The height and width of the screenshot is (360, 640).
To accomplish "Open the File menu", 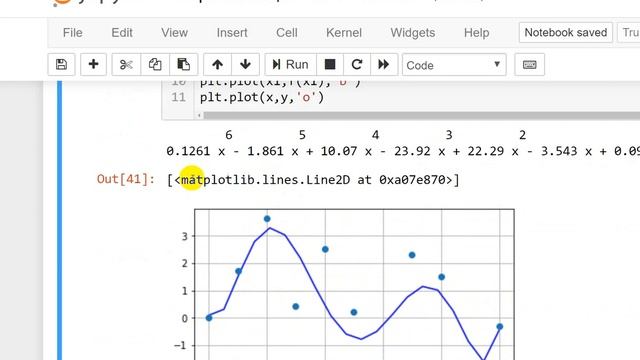I will click(73, 33).
